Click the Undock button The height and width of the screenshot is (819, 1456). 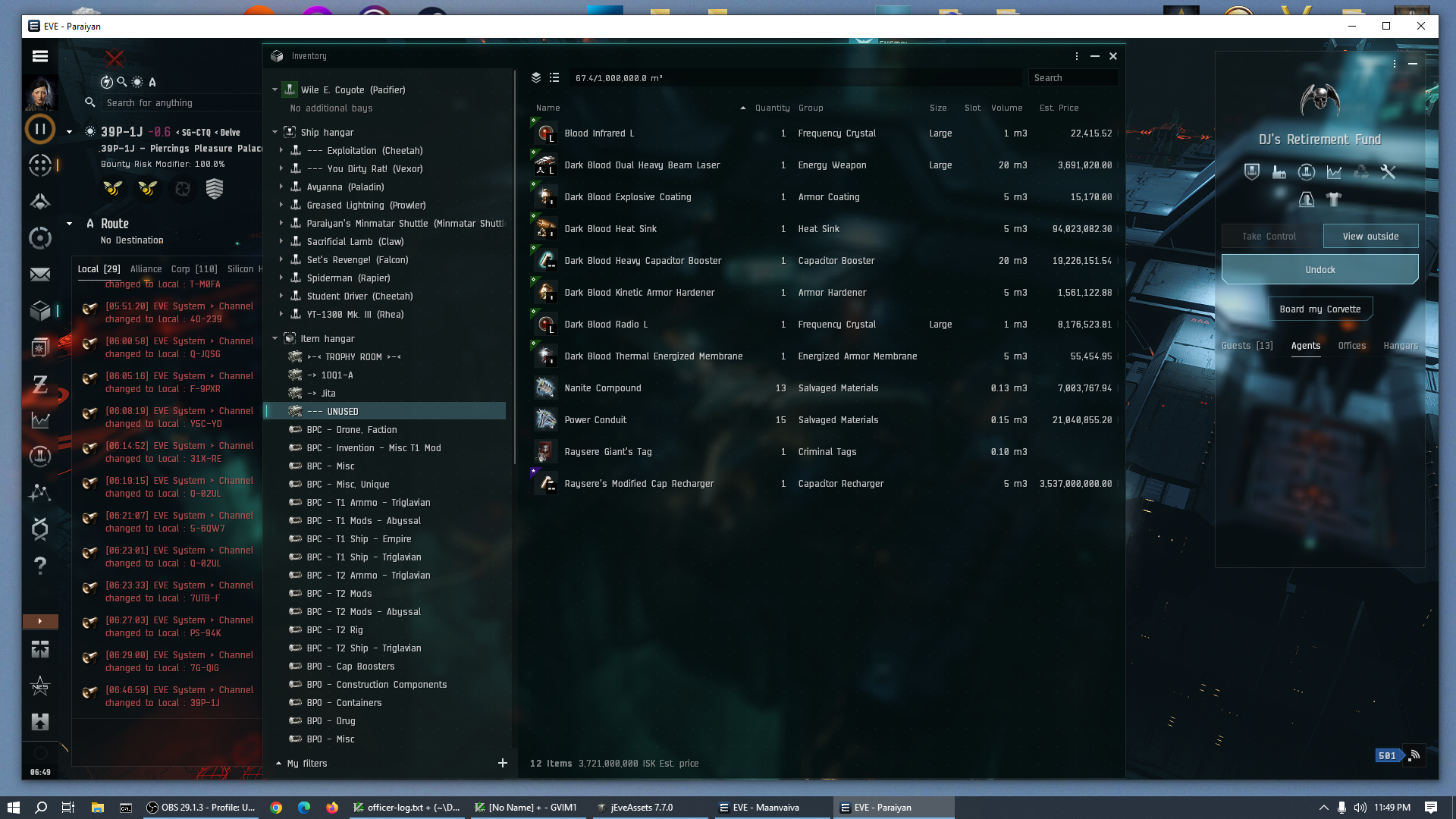tap(1320, 269)
